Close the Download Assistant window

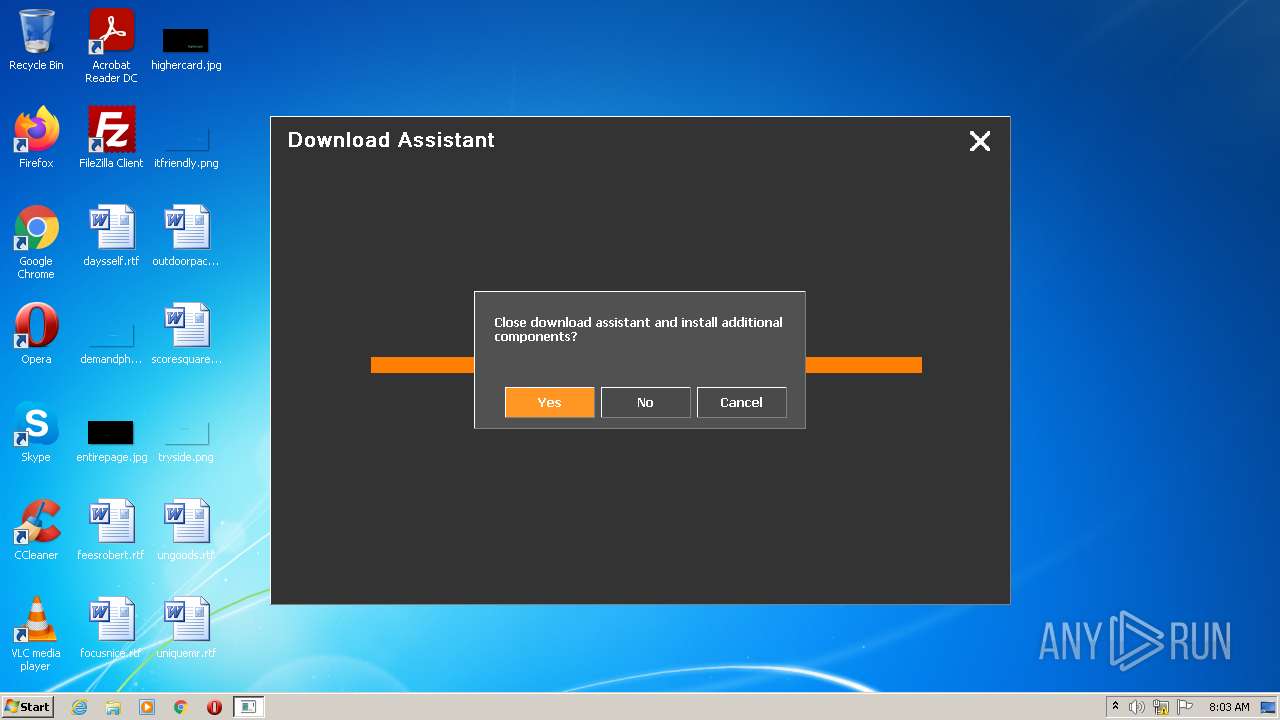(980, 141)
